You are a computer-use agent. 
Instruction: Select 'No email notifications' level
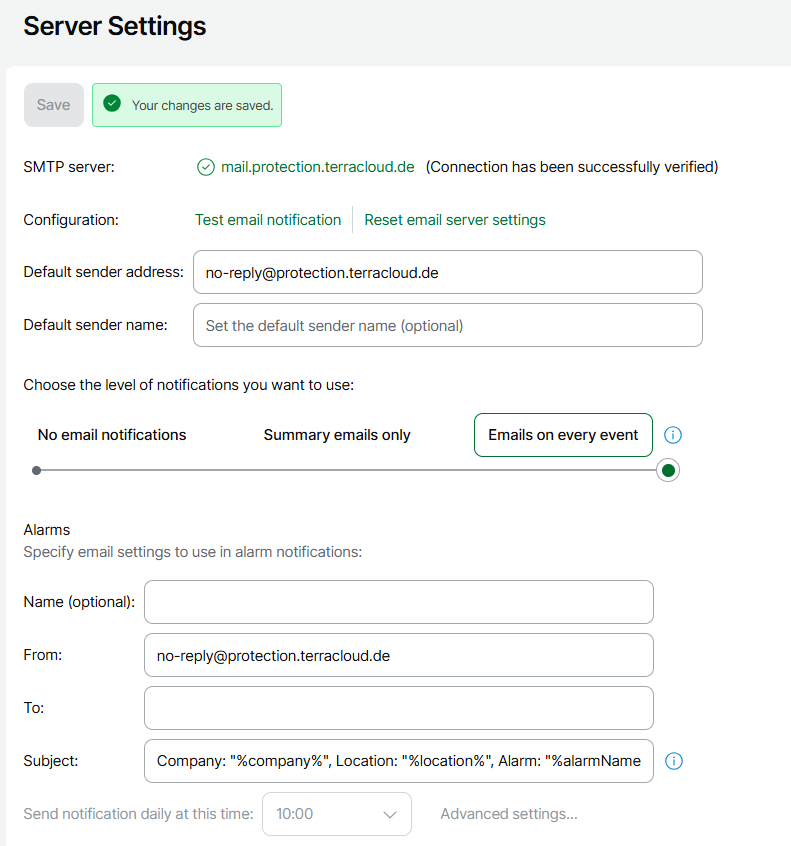(x=112, y=435)
